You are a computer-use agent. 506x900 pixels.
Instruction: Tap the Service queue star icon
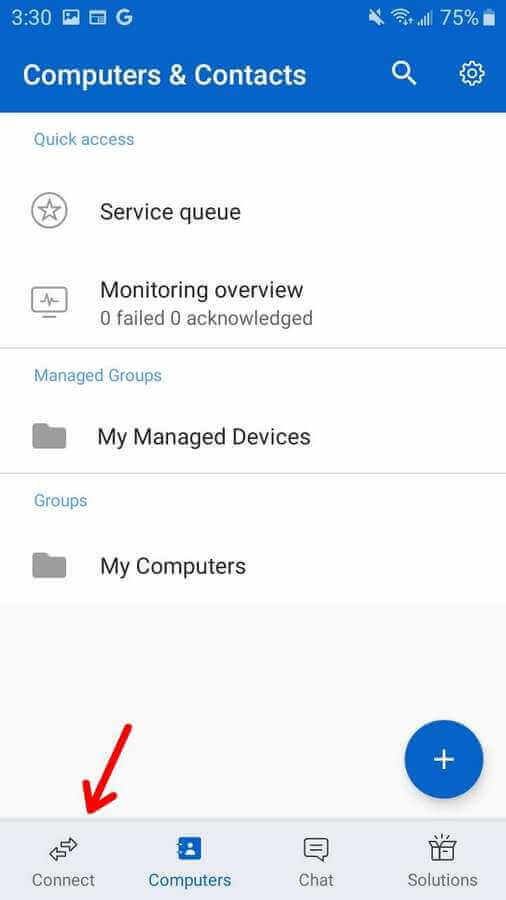click(x=49, y=211)
